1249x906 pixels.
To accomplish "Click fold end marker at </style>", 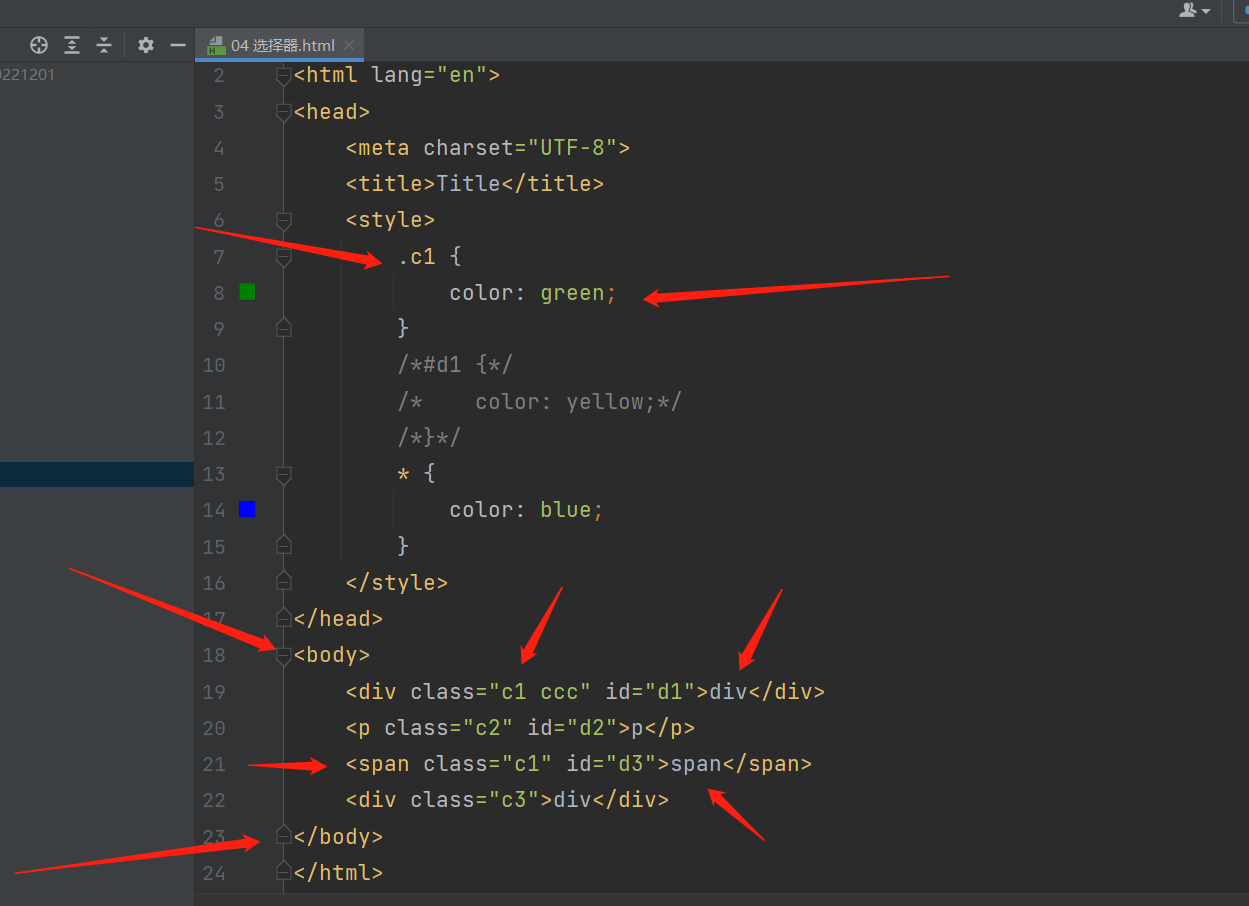I will click(284, 580).
